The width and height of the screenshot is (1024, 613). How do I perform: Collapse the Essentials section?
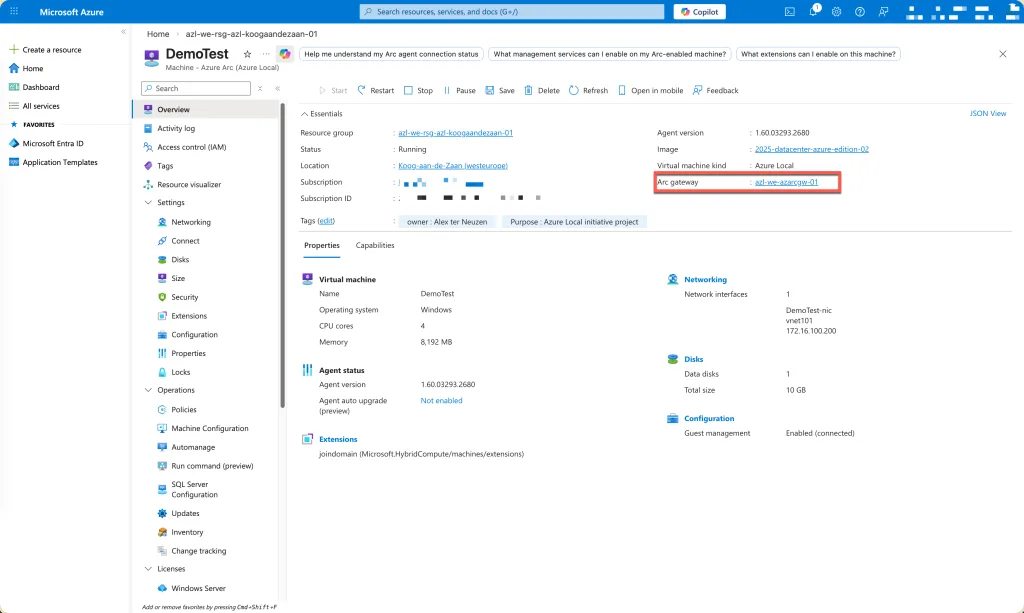point(305,114)
